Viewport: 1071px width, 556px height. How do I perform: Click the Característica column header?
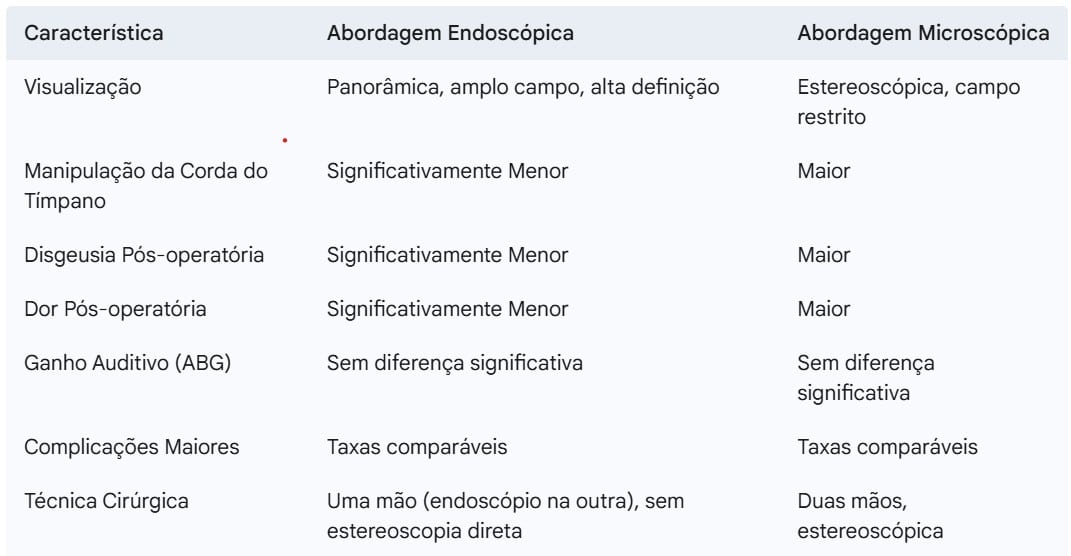(x=94, y=33)
